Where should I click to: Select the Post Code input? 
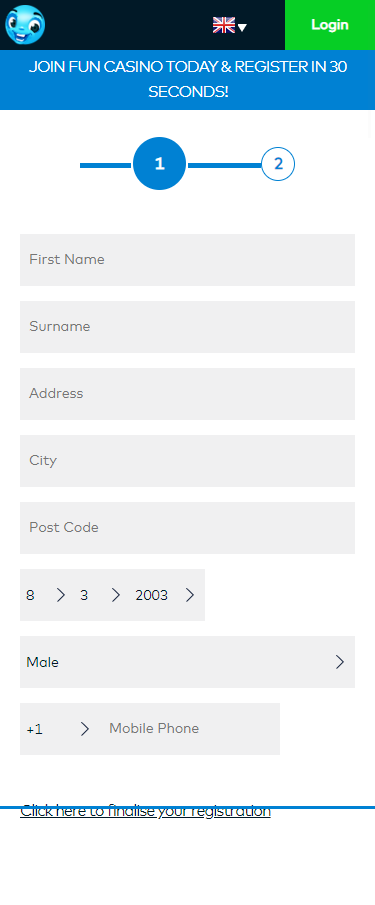(x=188, y=528)
